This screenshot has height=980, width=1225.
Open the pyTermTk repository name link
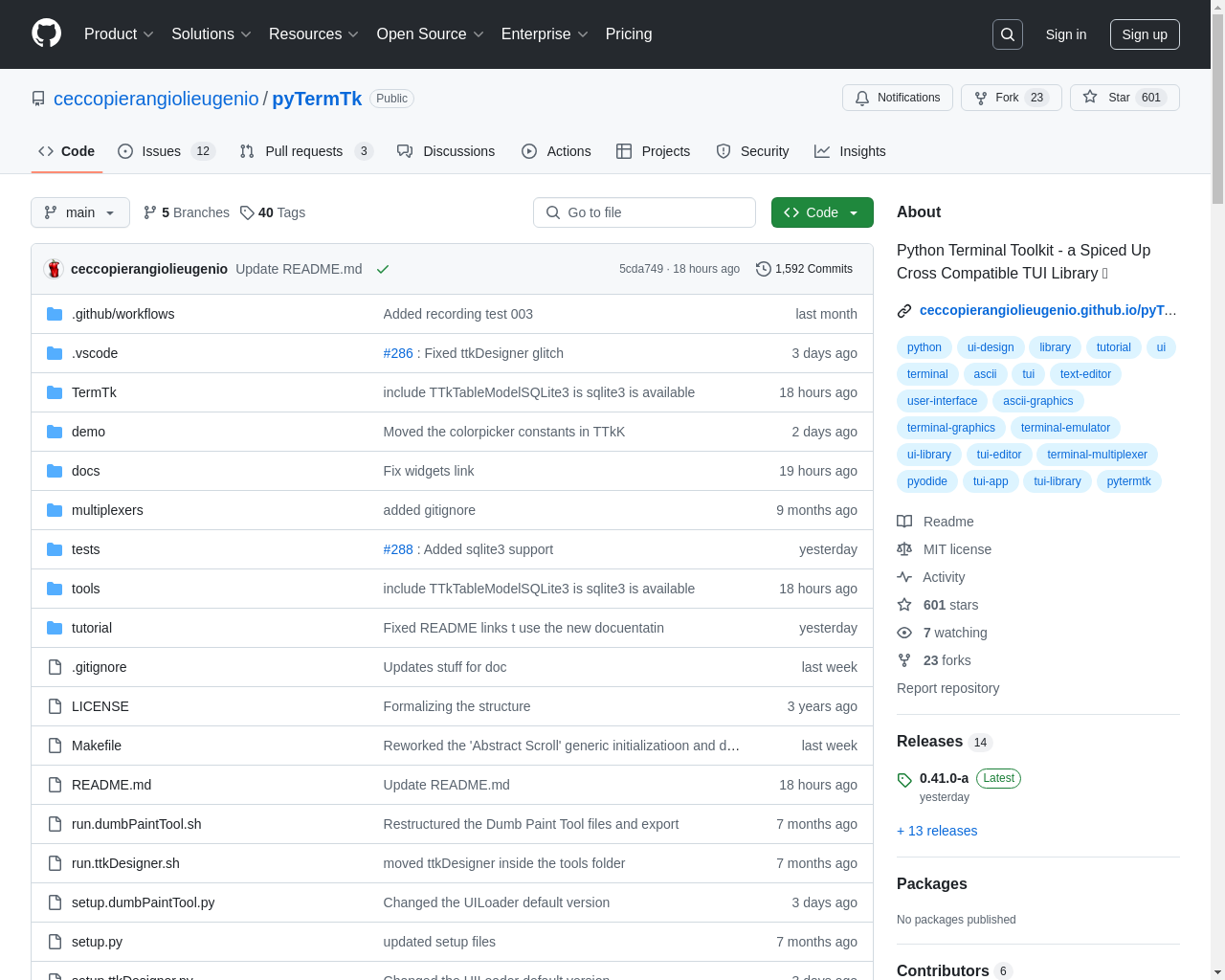(x=317, y=99)
